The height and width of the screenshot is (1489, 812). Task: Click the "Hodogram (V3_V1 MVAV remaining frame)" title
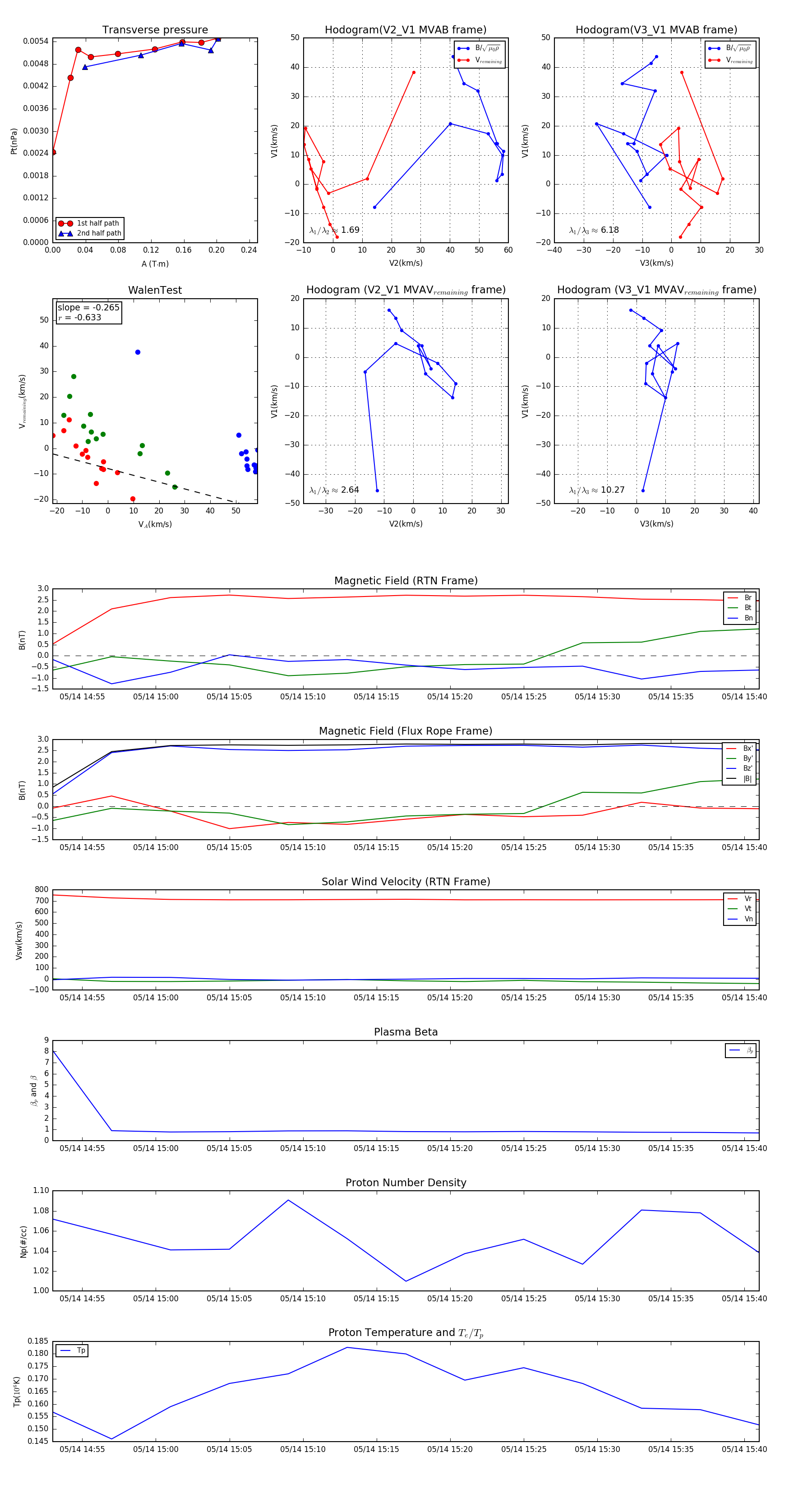pyautogui.click(x=656, y=290)
